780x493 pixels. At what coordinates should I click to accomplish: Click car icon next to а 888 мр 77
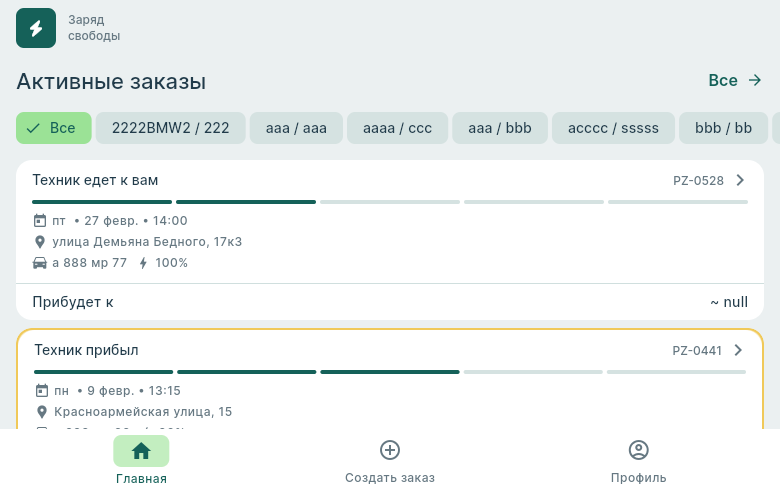tap(41, 263)
